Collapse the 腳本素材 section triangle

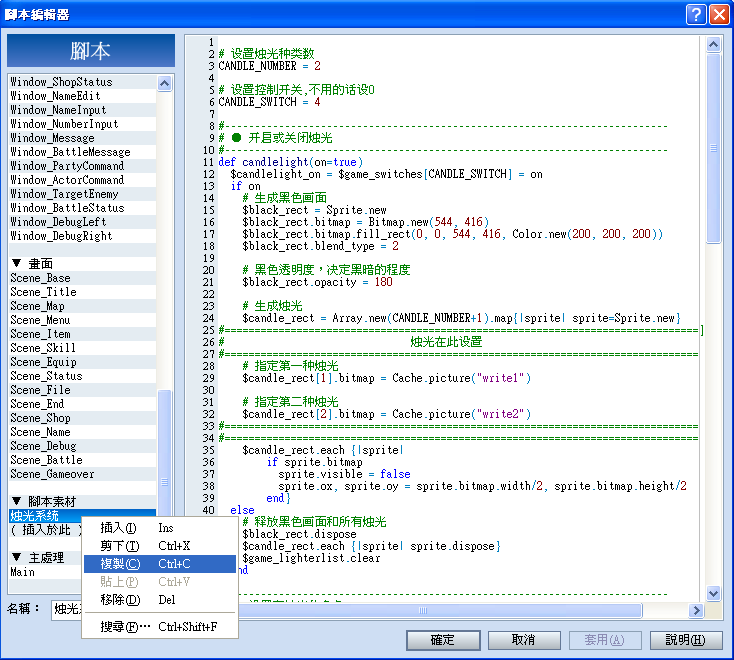17,501
